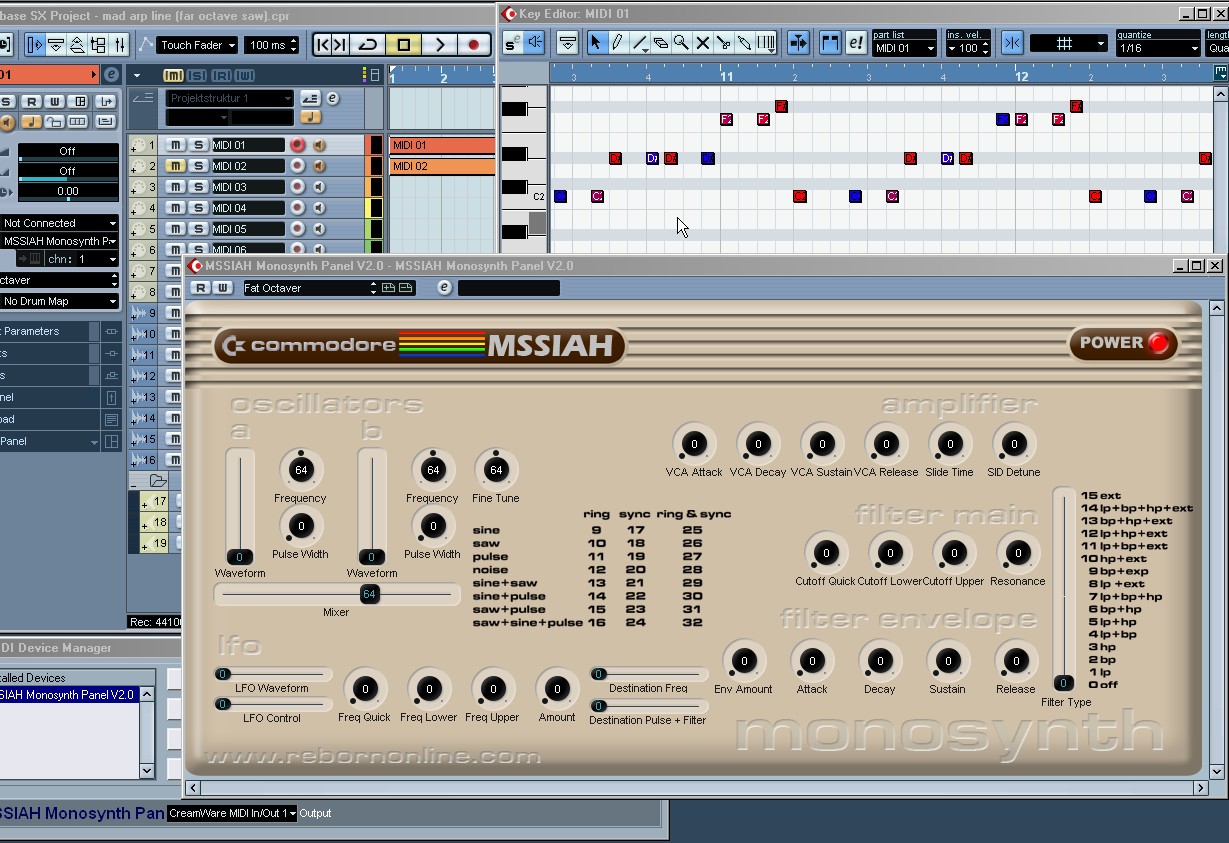Solo the MIDI 01 track

[x=198, y=145]
